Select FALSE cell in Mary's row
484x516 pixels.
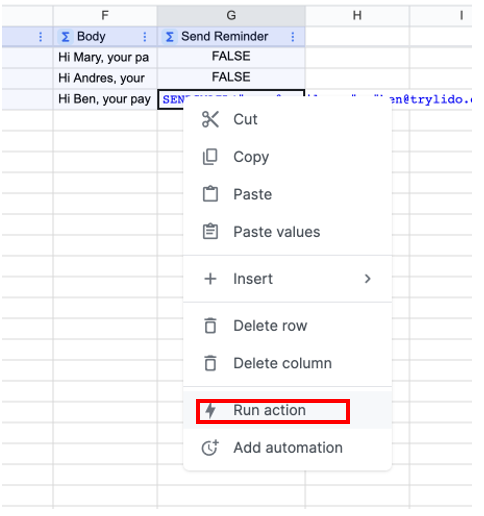click(231, 57)
